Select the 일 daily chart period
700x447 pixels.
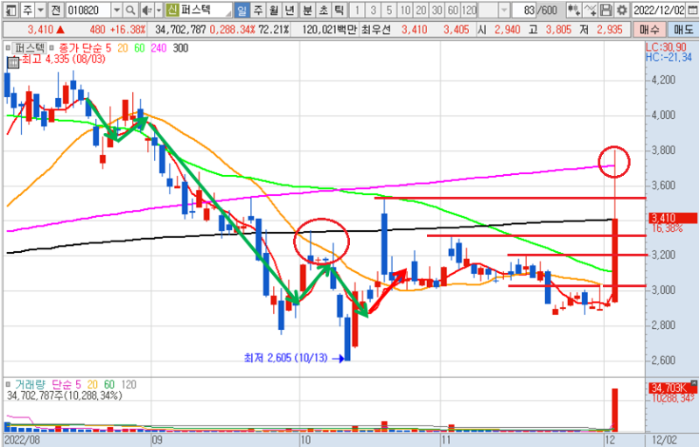pos(242,10)
